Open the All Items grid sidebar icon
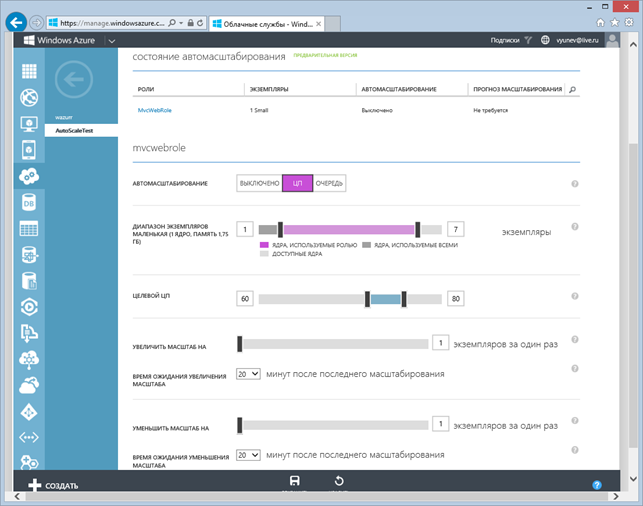 pyautogui.click(x=29, y=71)
